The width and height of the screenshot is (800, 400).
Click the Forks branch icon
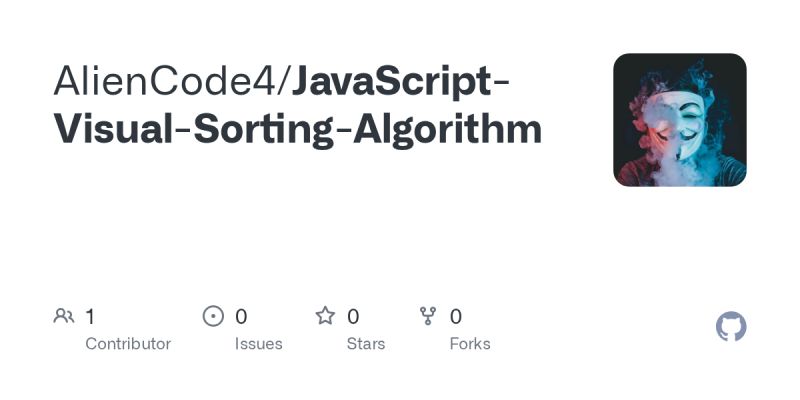pyautogui.click(x=428, y=317)
